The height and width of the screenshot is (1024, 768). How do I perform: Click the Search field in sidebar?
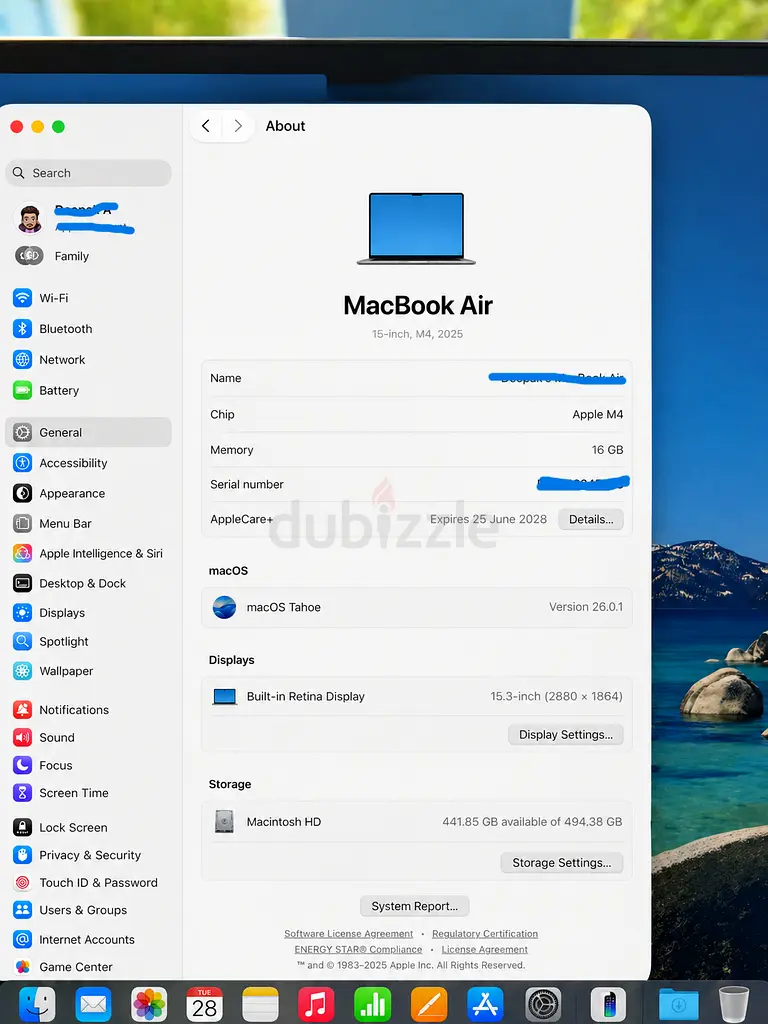coord(88,173)
